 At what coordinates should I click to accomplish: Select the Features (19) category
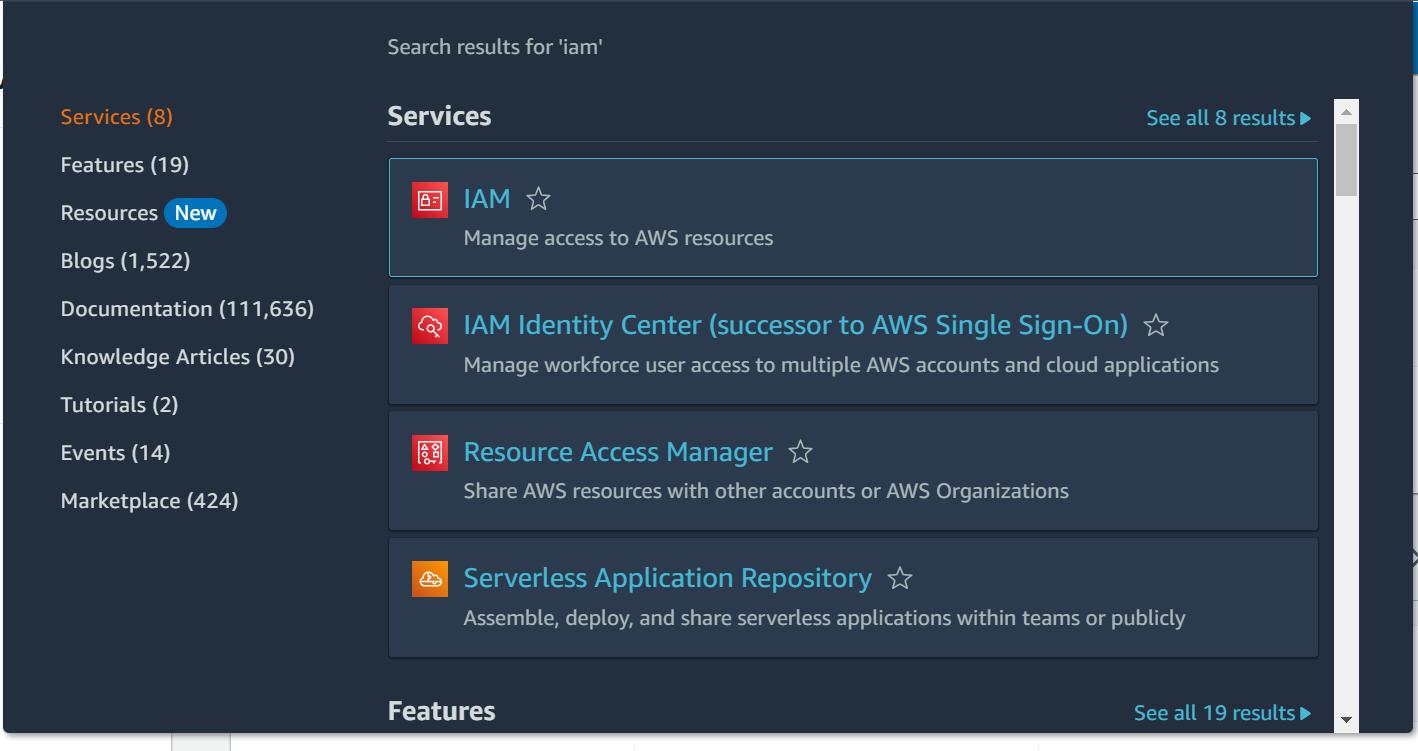coord(125,165)
